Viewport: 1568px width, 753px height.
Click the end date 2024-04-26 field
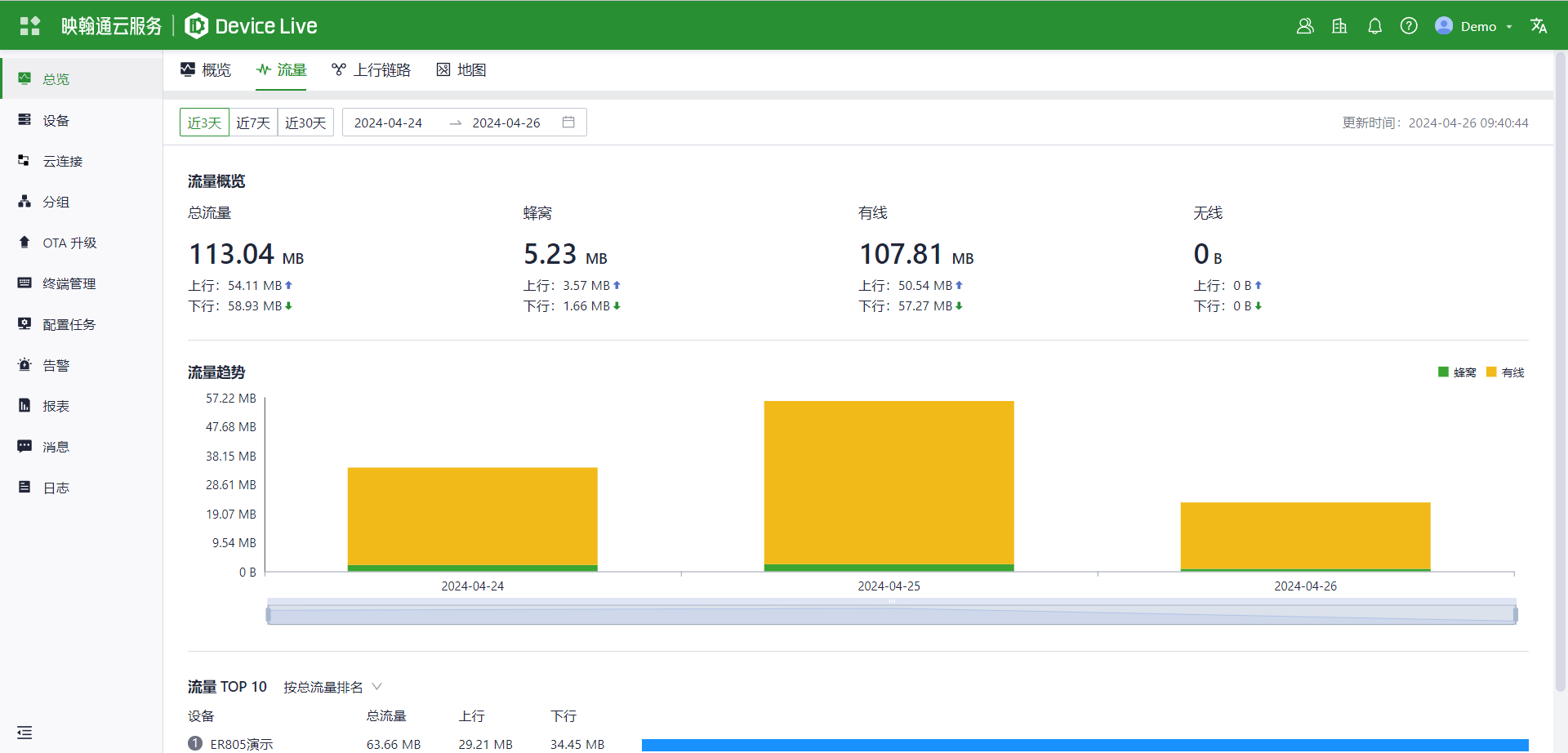(506, 123)
